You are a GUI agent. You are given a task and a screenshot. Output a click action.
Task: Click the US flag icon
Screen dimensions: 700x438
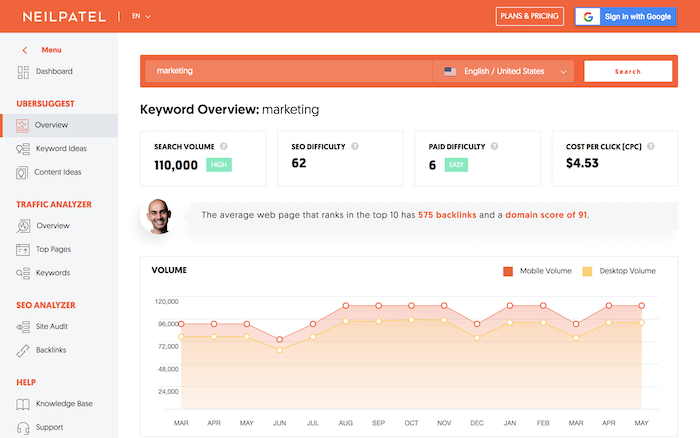450,71
